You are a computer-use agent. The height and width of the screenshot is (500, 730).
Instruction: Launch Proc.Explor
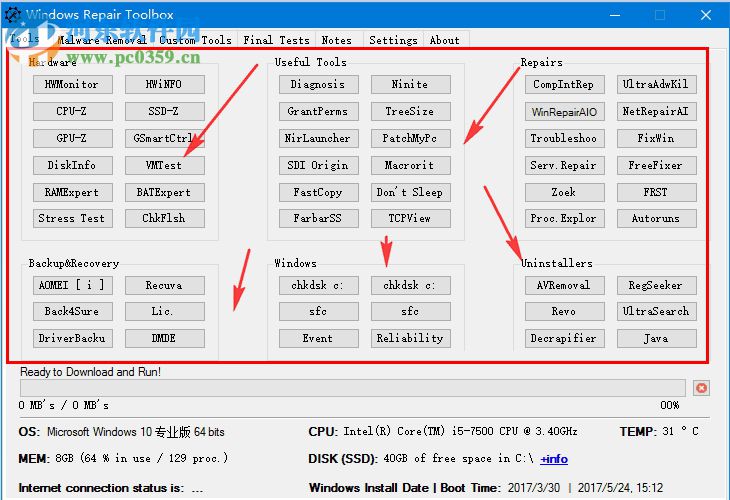point(564,218)
